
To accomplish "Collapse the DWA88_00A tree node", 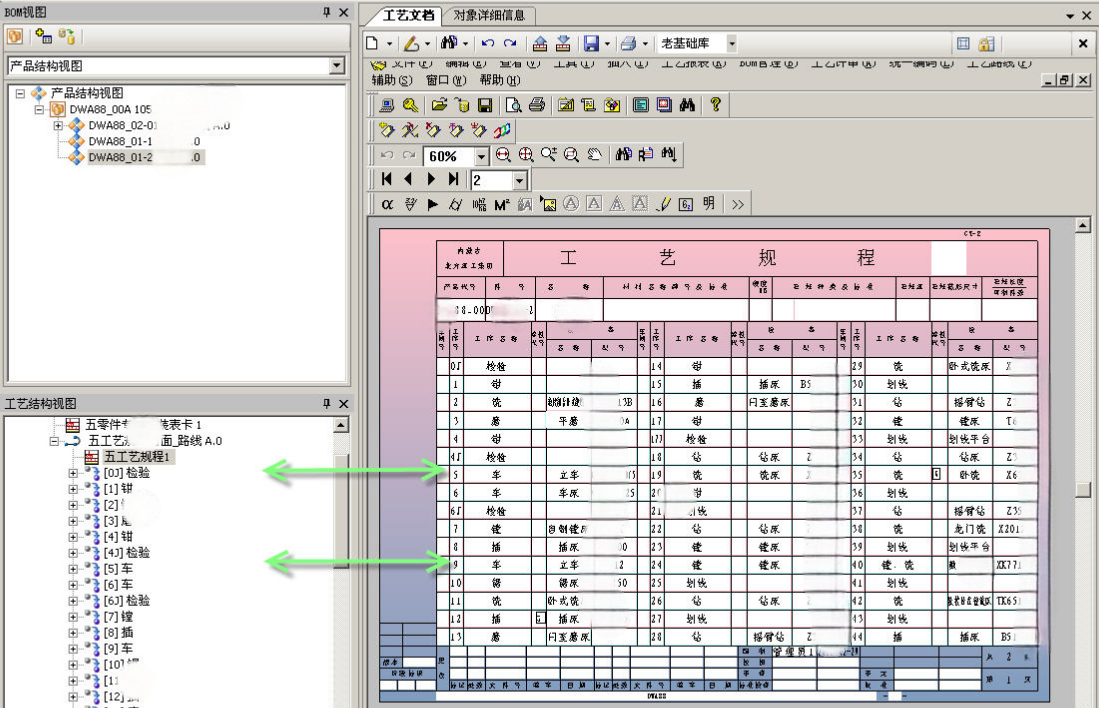I will coord(40,109).
